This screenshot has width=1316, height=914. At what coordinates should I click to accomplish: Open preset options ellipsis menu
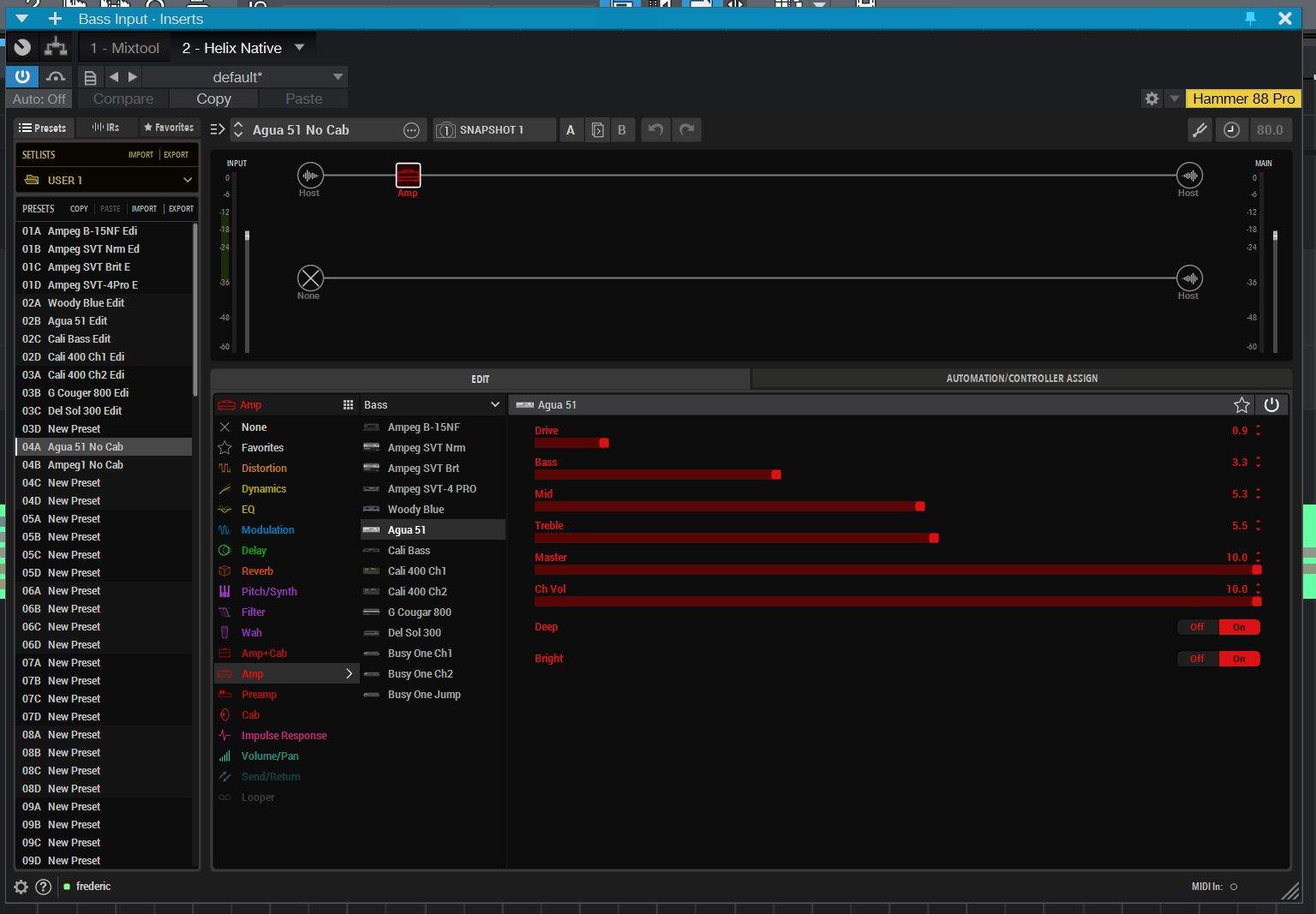(411, 130)
